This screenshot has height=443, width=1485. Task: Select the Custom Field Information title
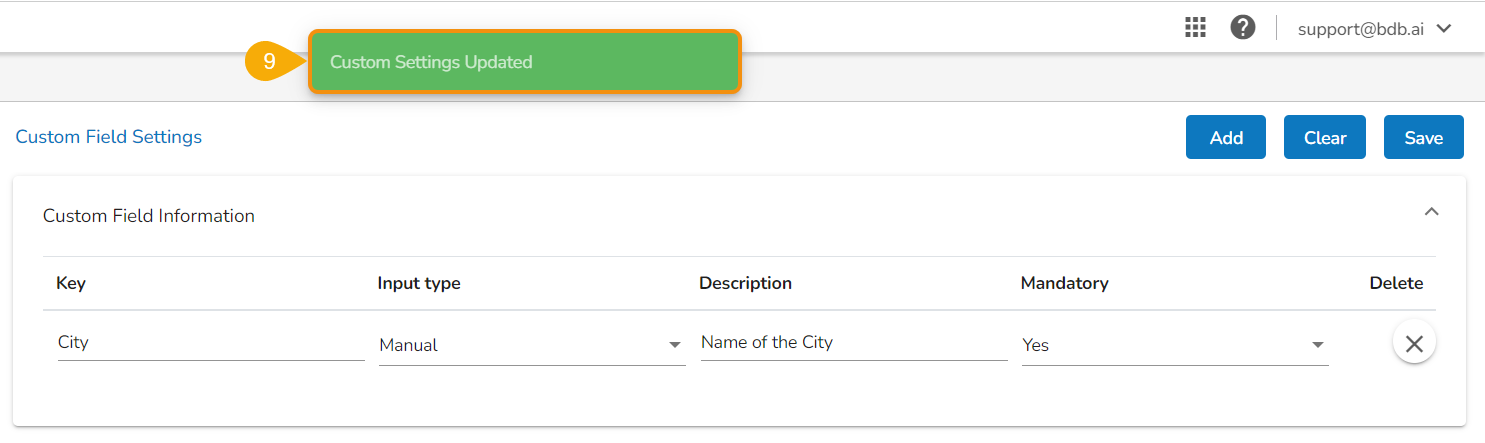click(x=149, y=216)
